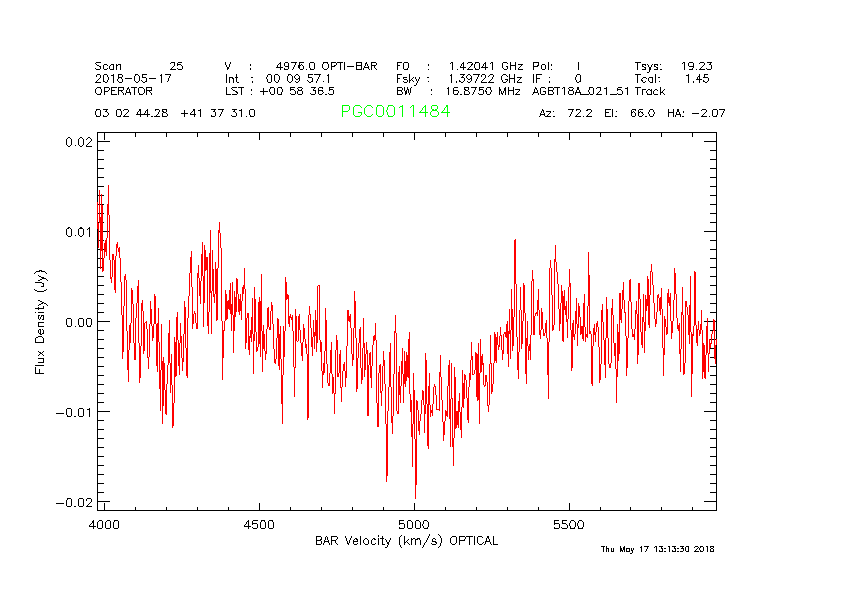The width and height of the screenshot is (842, 595).
Task: Click the Thu May 17 timestamp footer
Action: [657, 549]
